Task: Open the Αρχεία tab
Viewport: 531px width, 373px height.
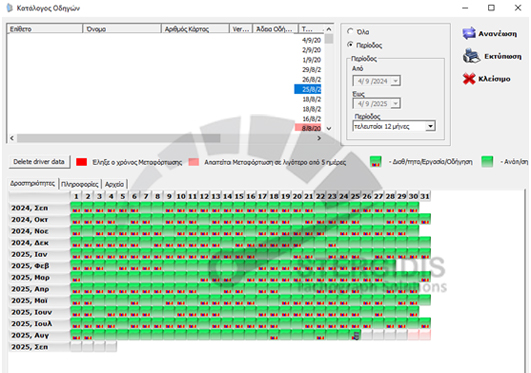Action: 114,184
